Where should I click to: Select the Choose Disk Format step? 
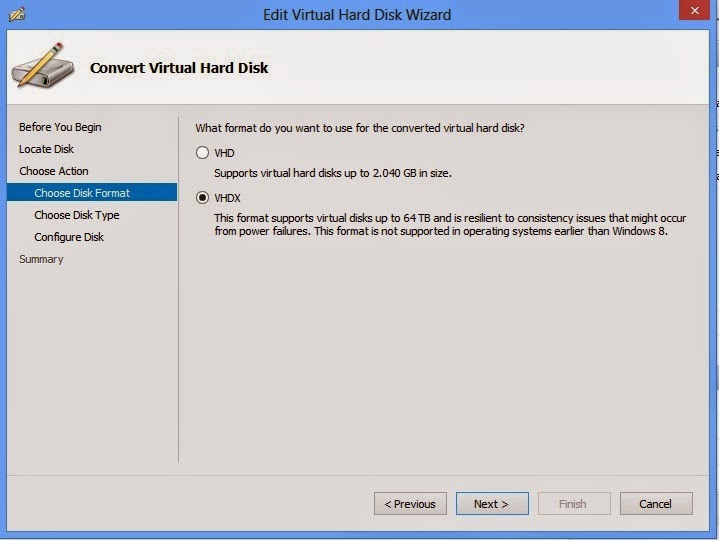82,193
